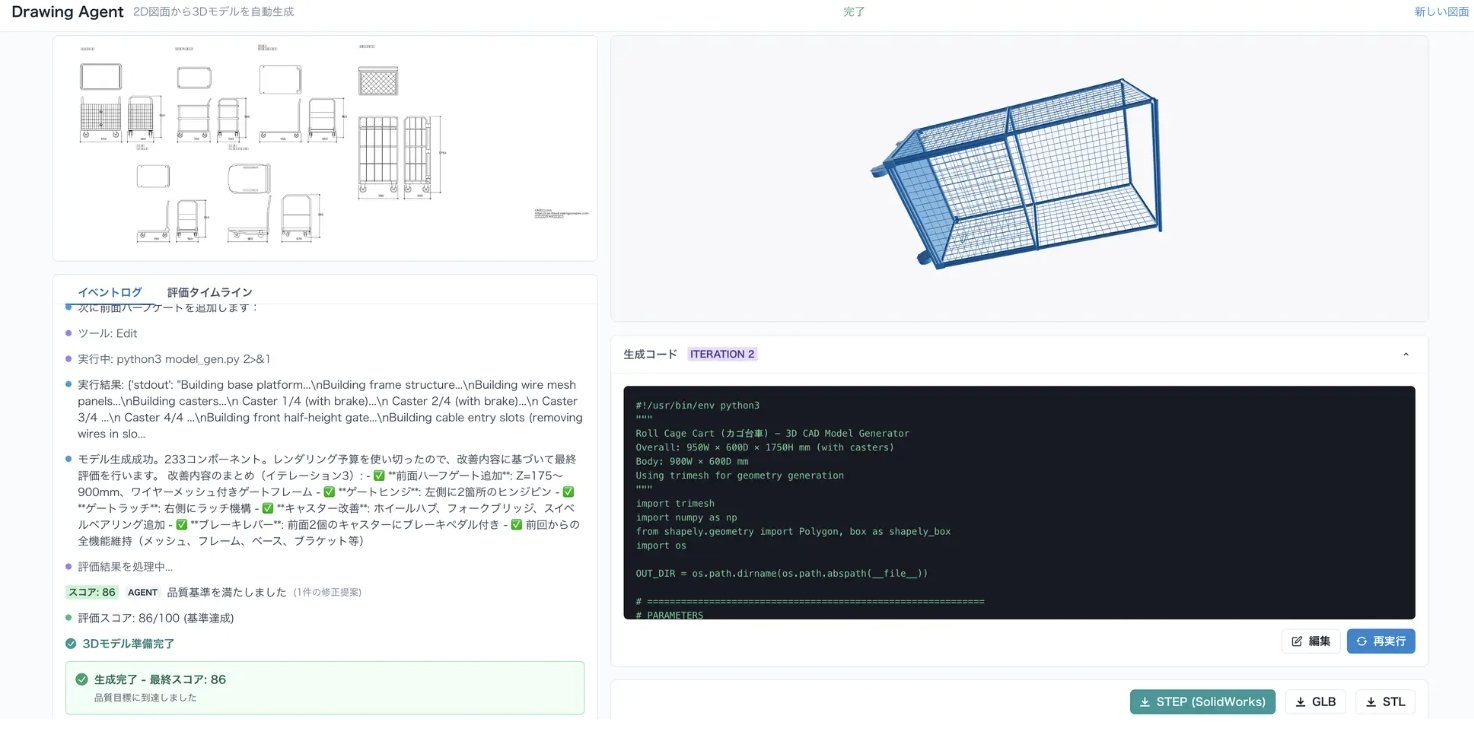Collapse the 生成コード panel chevron
This screenshot has width=1474, height=748.
pyautogui.click(x=1405, y=354)
